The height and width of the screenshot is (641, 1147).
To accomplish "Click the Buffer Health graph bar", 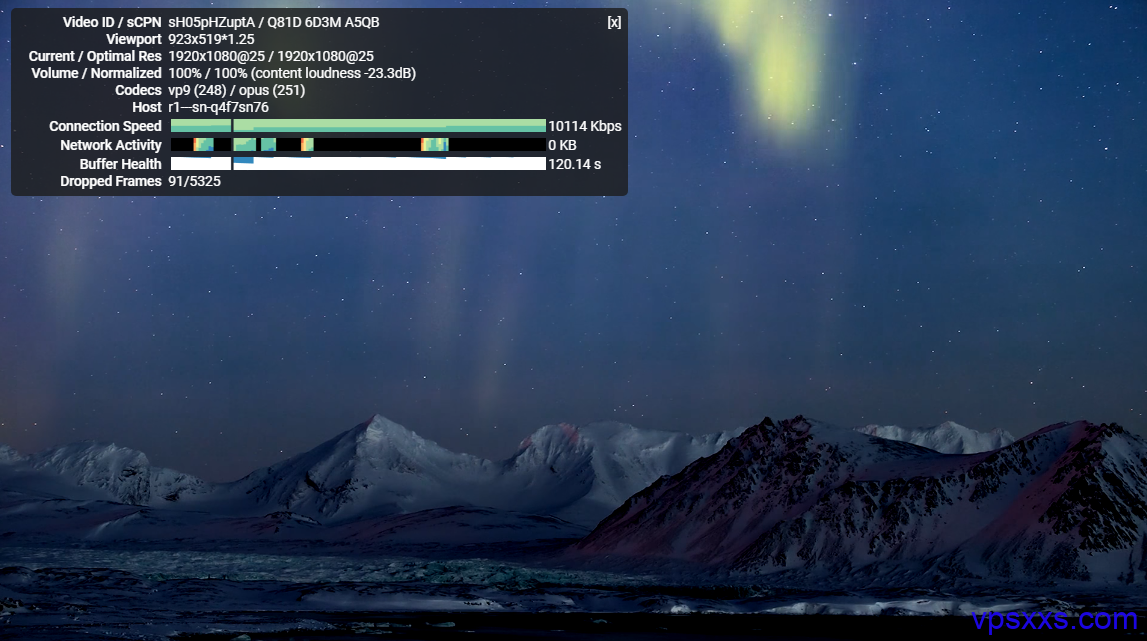I will [x=358, y=164].
